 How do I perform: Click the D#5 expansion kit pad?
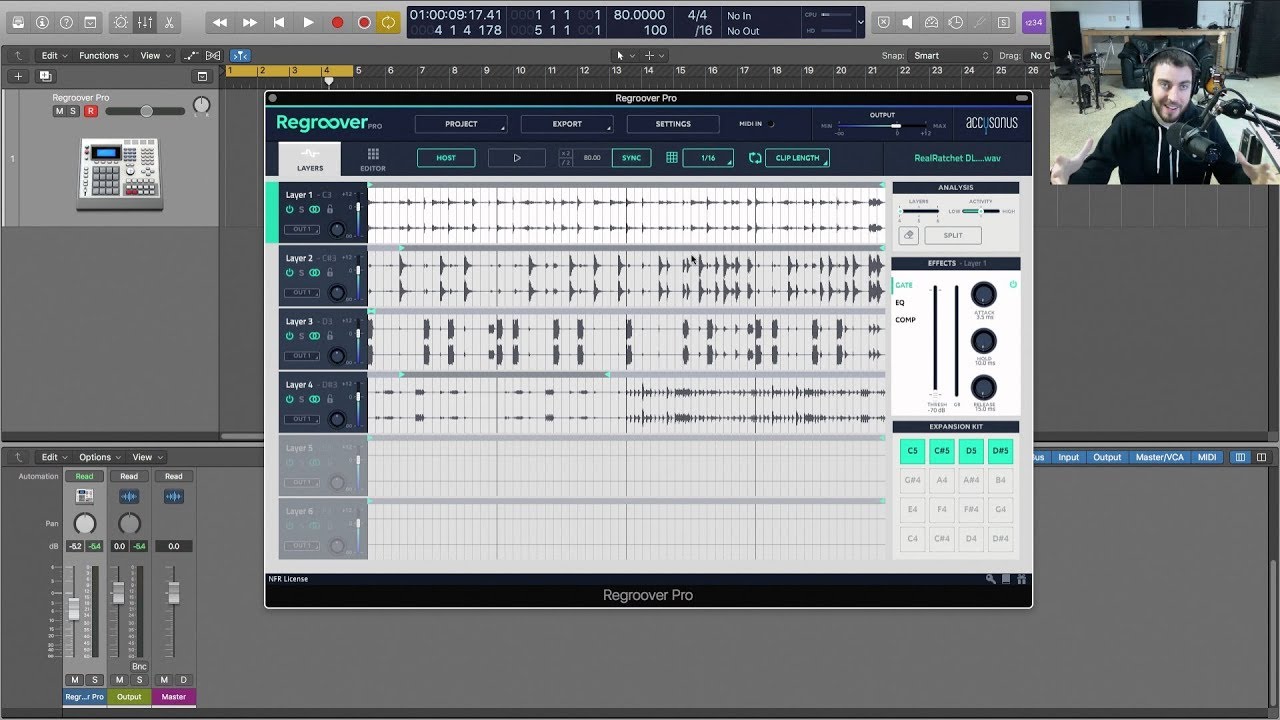pos(1000,451)
